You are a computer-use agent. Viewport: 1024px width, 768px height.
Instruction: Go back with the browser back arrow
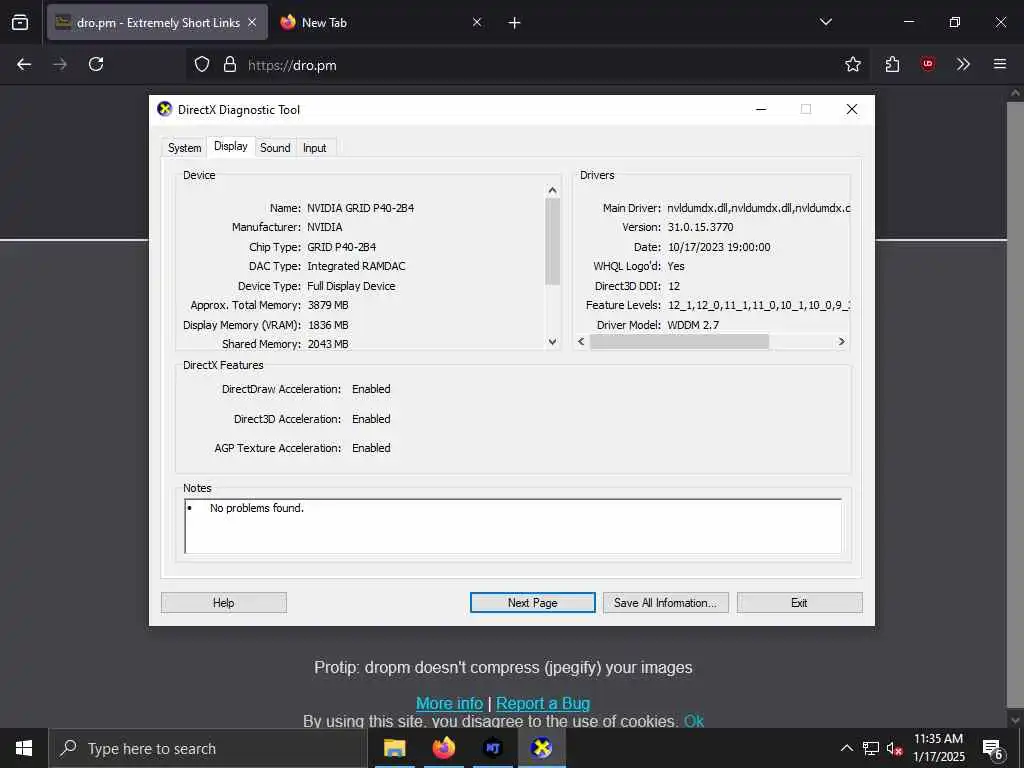tap(24, 64)
